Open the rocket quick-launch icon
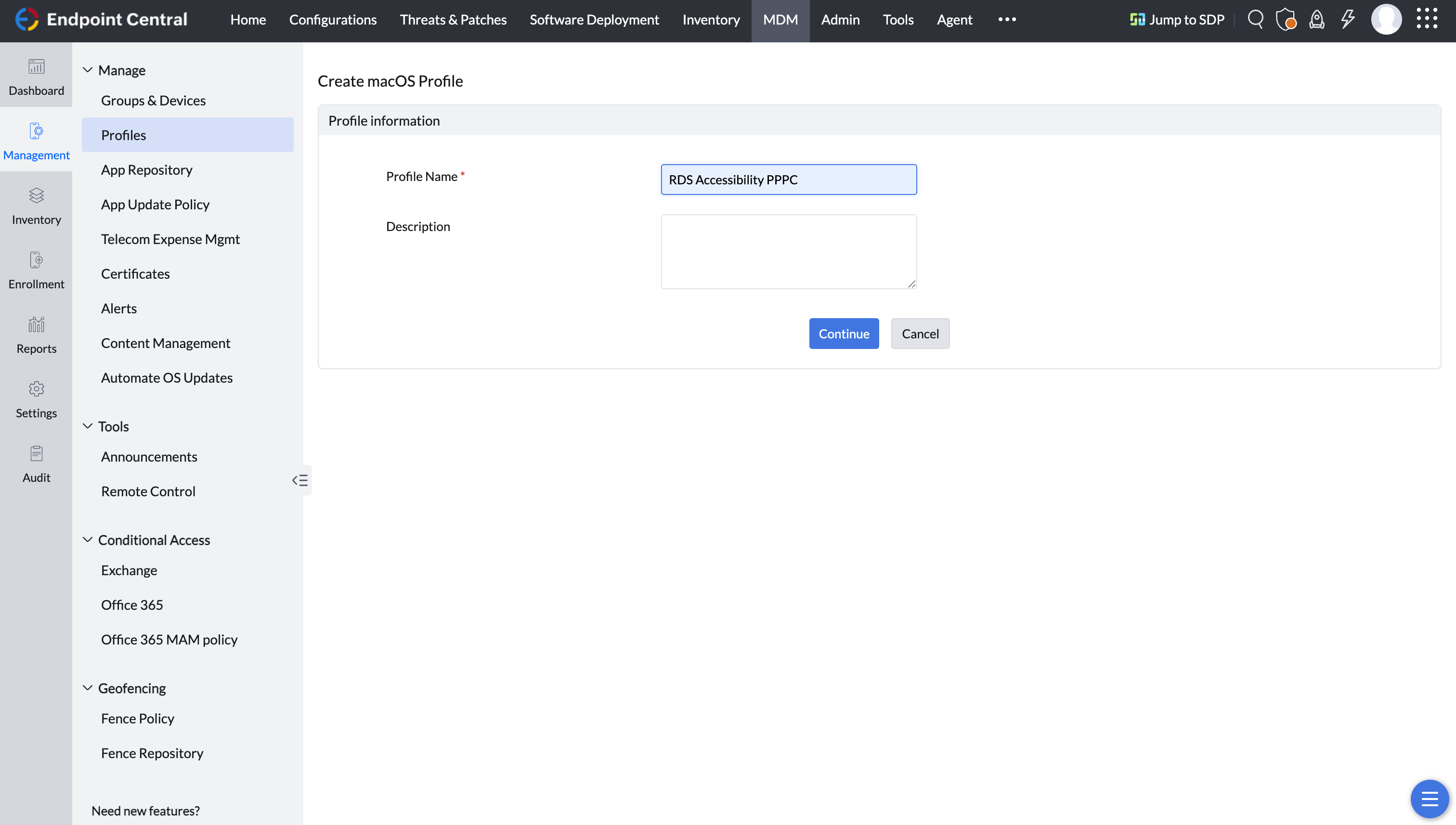This screenshot has width=1456, height=825. pyautogui.click(x=1316, y=20)
